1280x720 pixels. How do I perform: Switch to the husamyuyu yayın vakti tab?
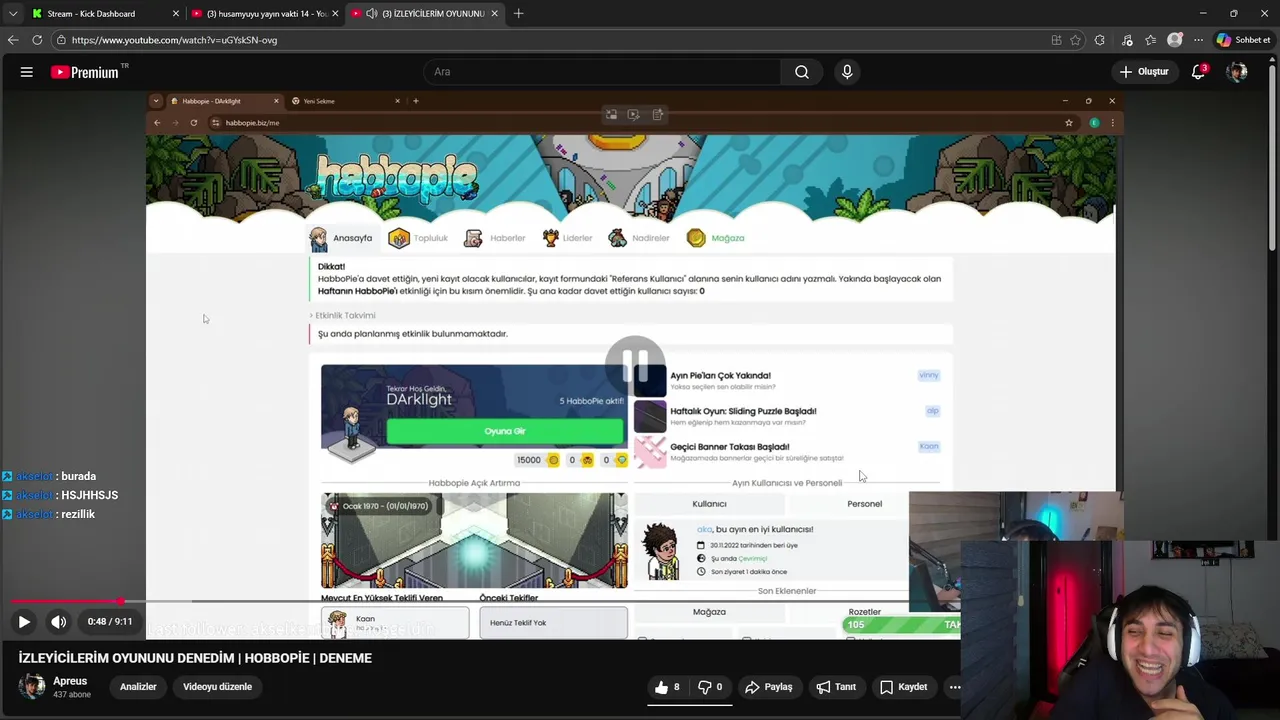pos(265,14)
